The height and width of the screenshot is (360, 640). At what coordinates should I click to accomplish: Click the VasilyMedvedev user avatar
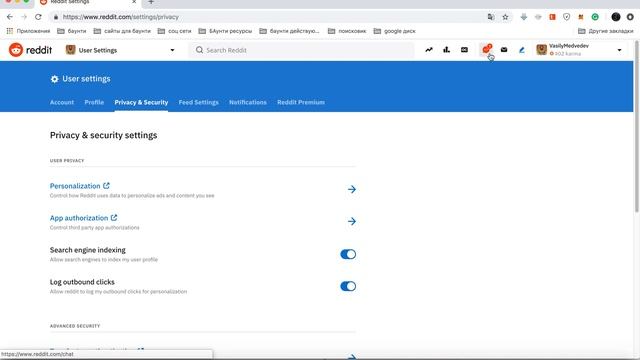(x=542, y=50)
